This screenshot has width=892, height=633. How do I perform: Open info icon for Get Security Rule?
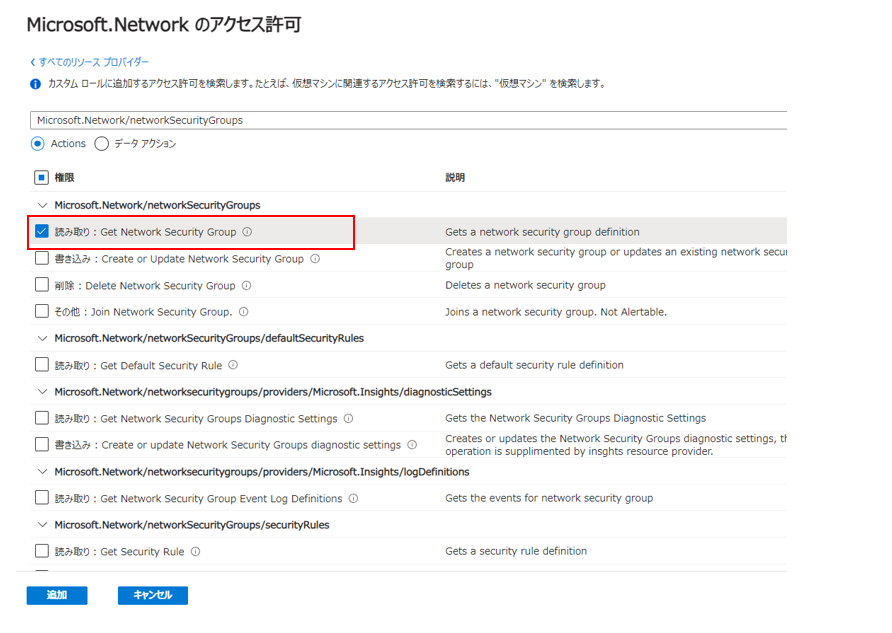(x=195, y=551)
